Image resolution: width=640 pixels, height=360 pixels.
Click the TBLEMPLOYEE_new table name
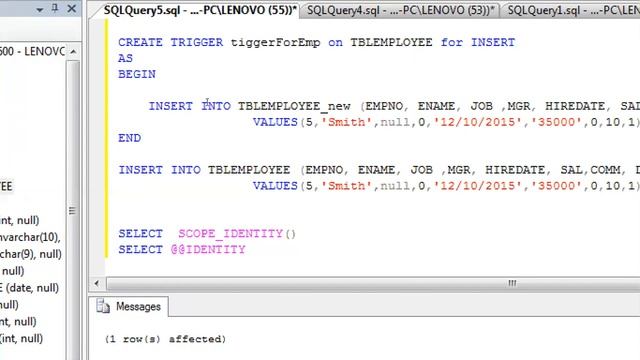click(x=294, y=107)
